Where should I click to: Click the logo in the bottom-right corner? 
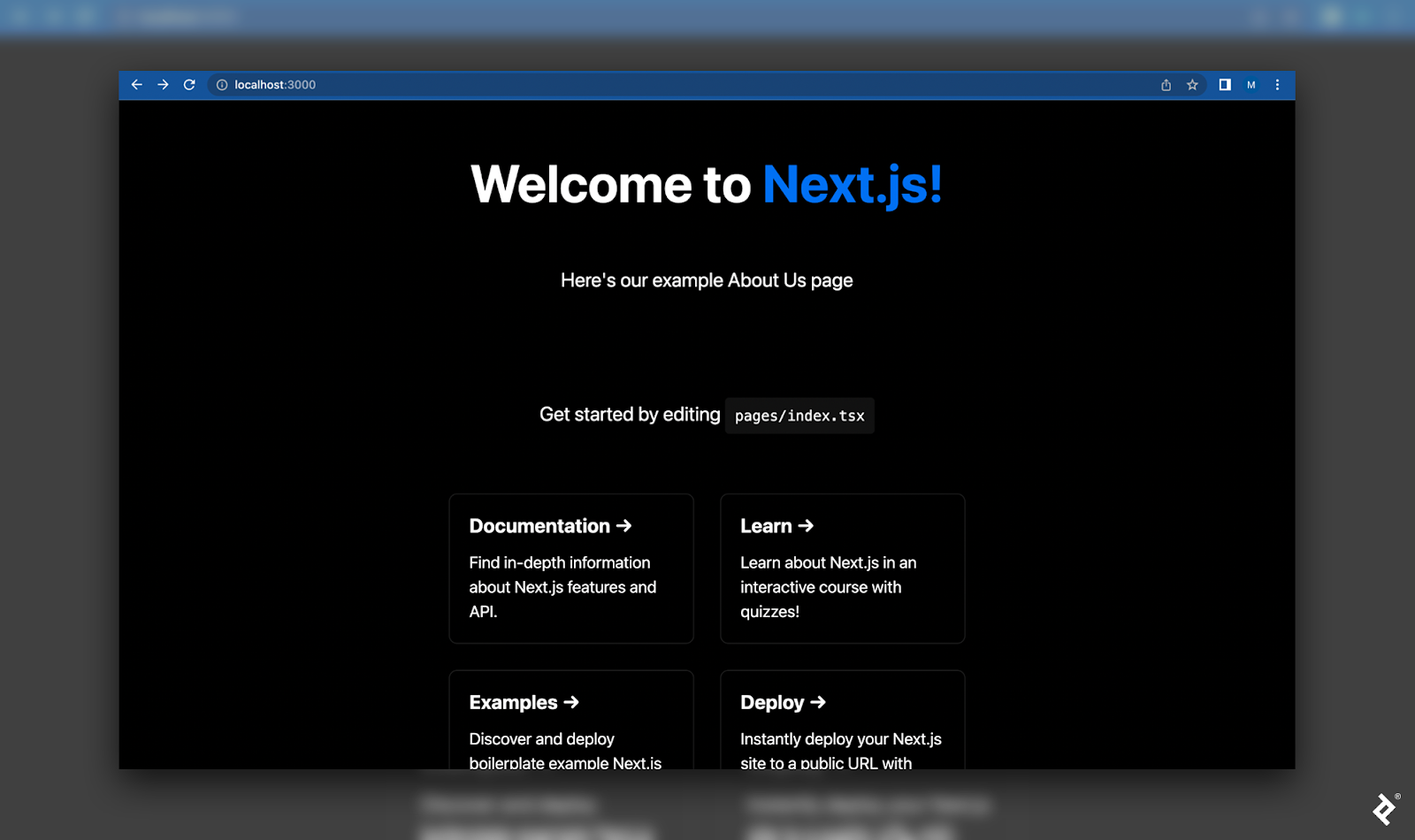pyautogui.click(x=1385, y=808)
